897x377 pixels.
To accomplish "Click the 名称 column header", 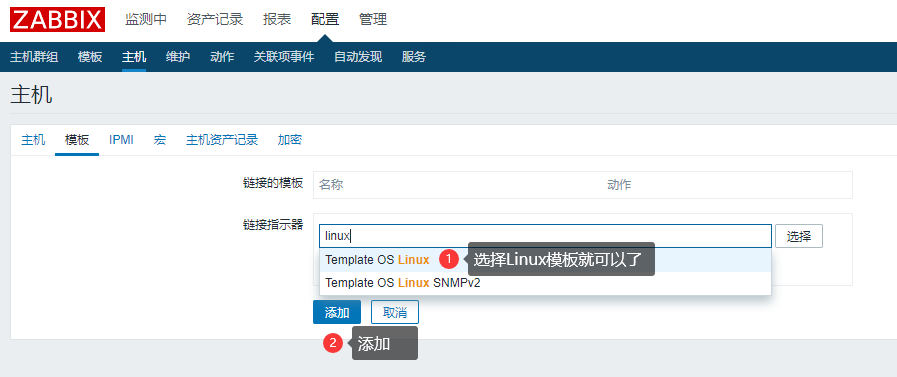I will coord(331,185).
